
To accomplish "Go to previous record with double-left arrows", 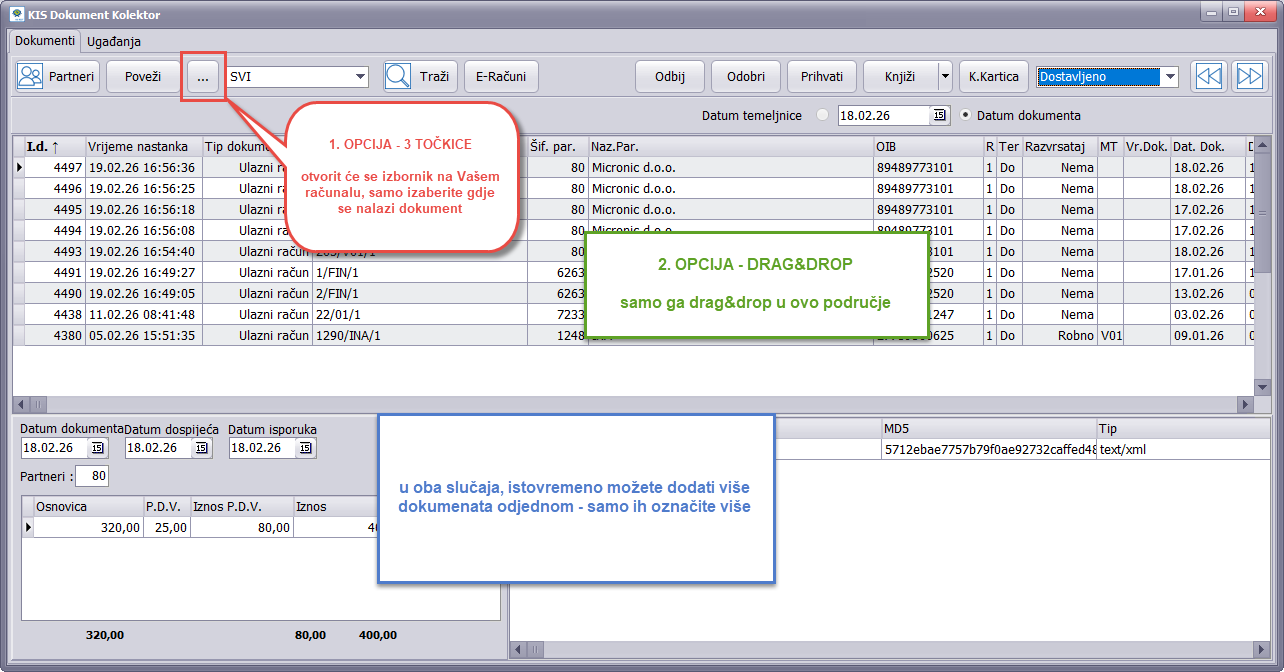I will (x=1209, y=77).
